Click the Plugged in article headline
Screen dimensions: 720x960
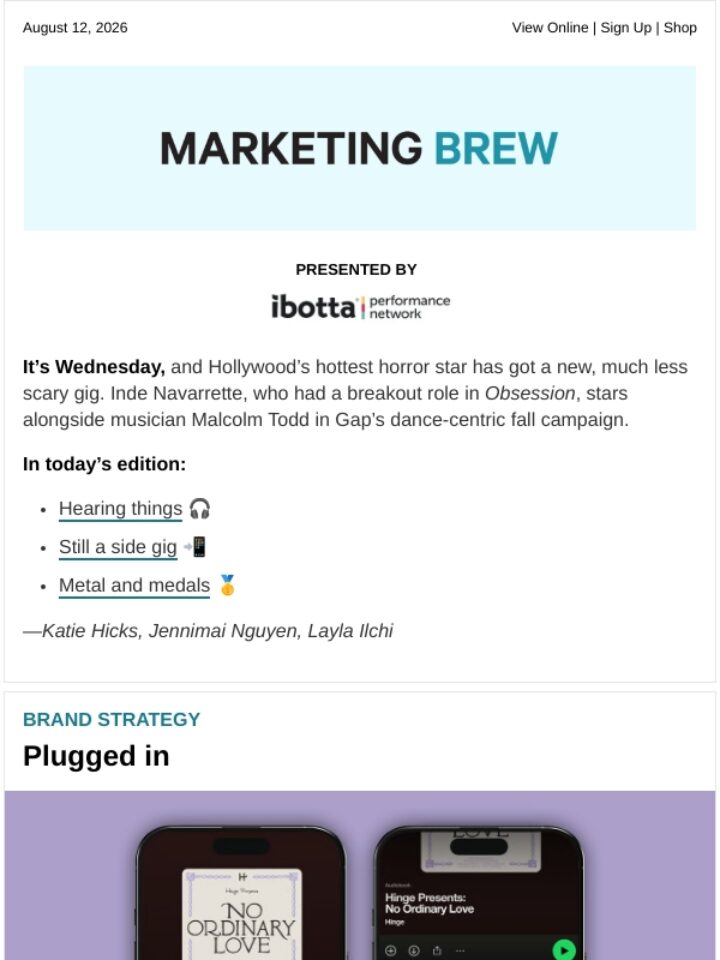point(96,756)
